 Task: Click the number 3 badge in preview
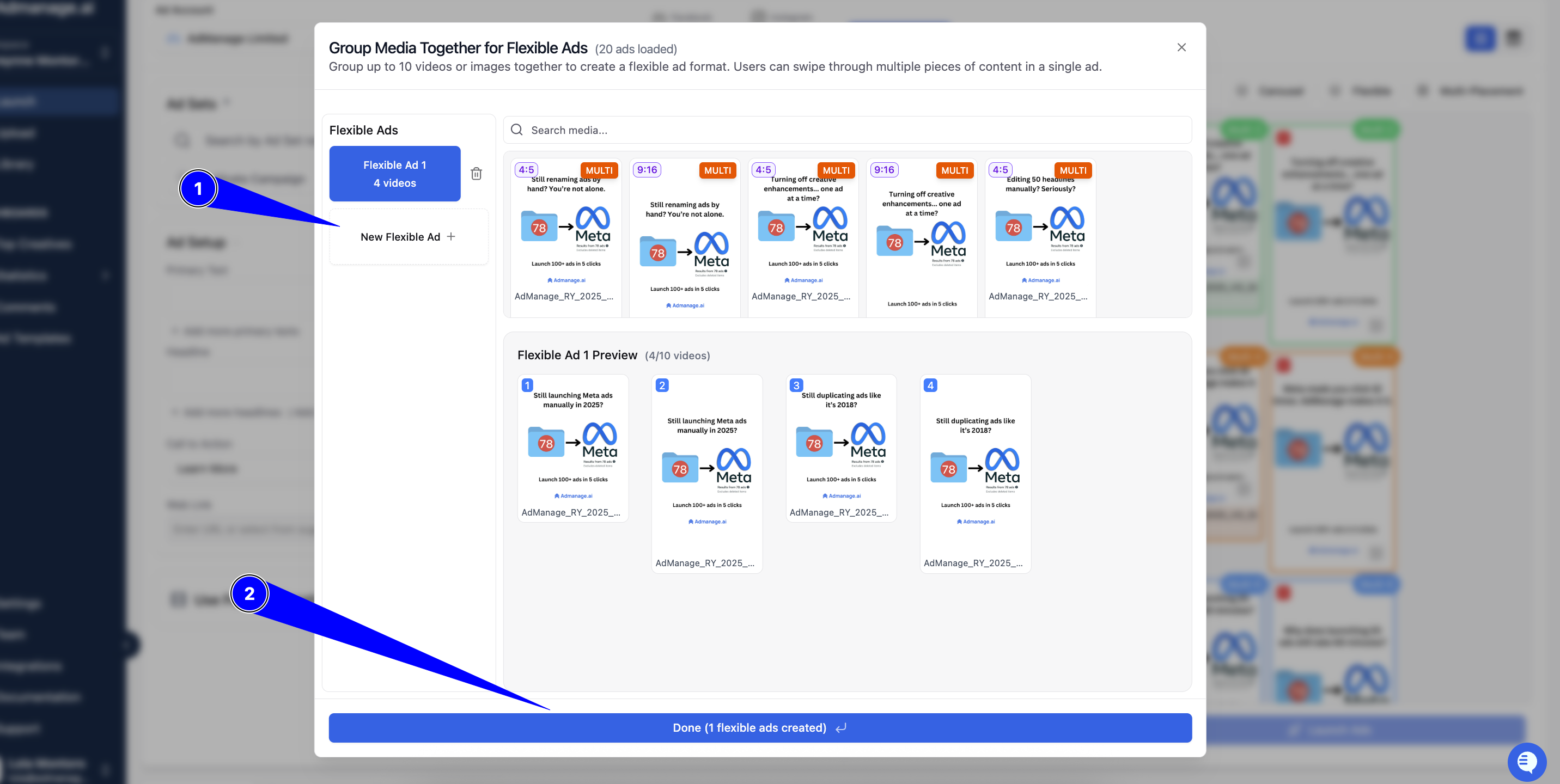(796, 385)
